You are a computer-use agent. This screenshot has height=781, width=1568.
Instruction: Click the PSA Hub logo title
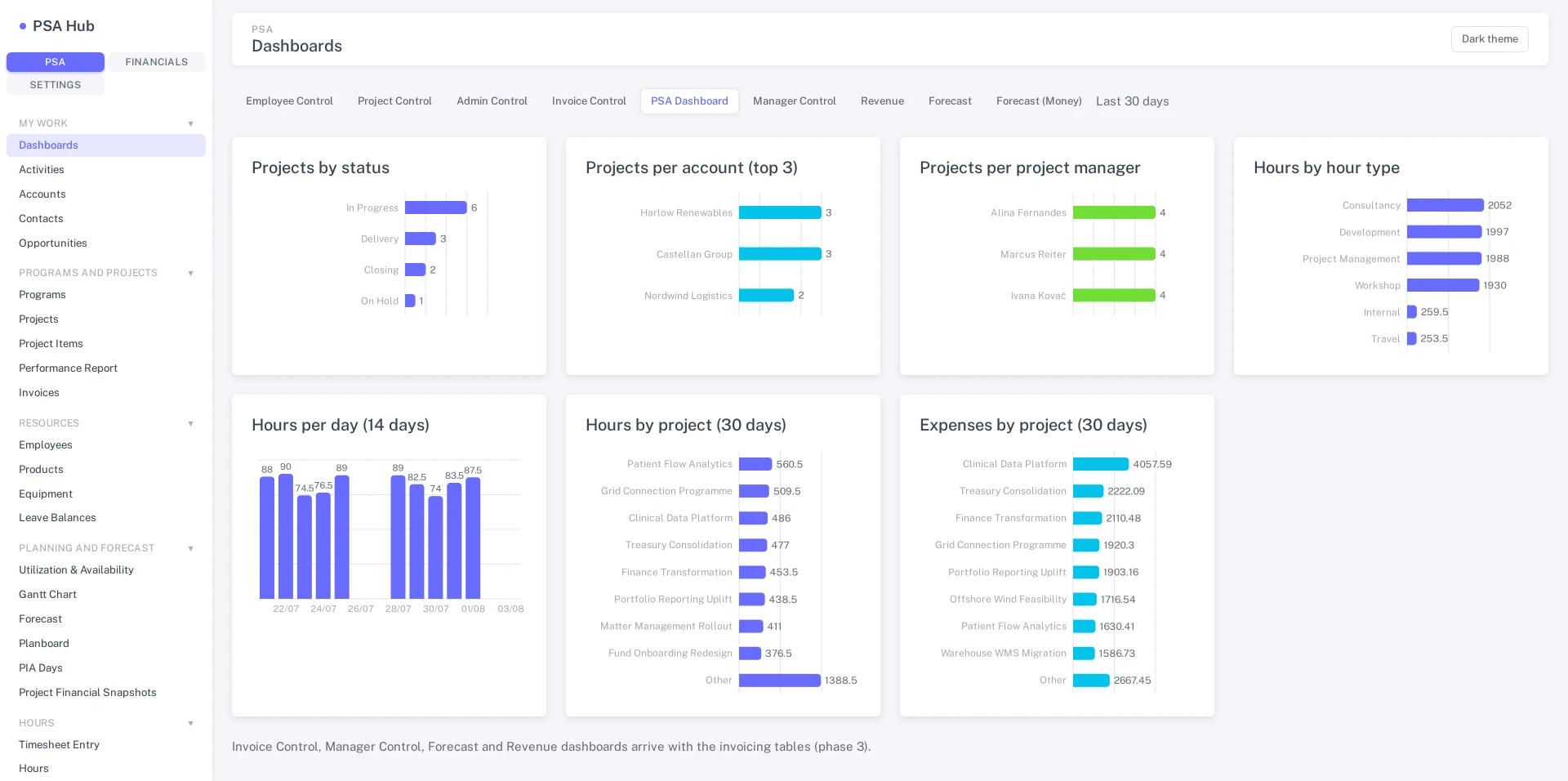(x=64, y=26)
